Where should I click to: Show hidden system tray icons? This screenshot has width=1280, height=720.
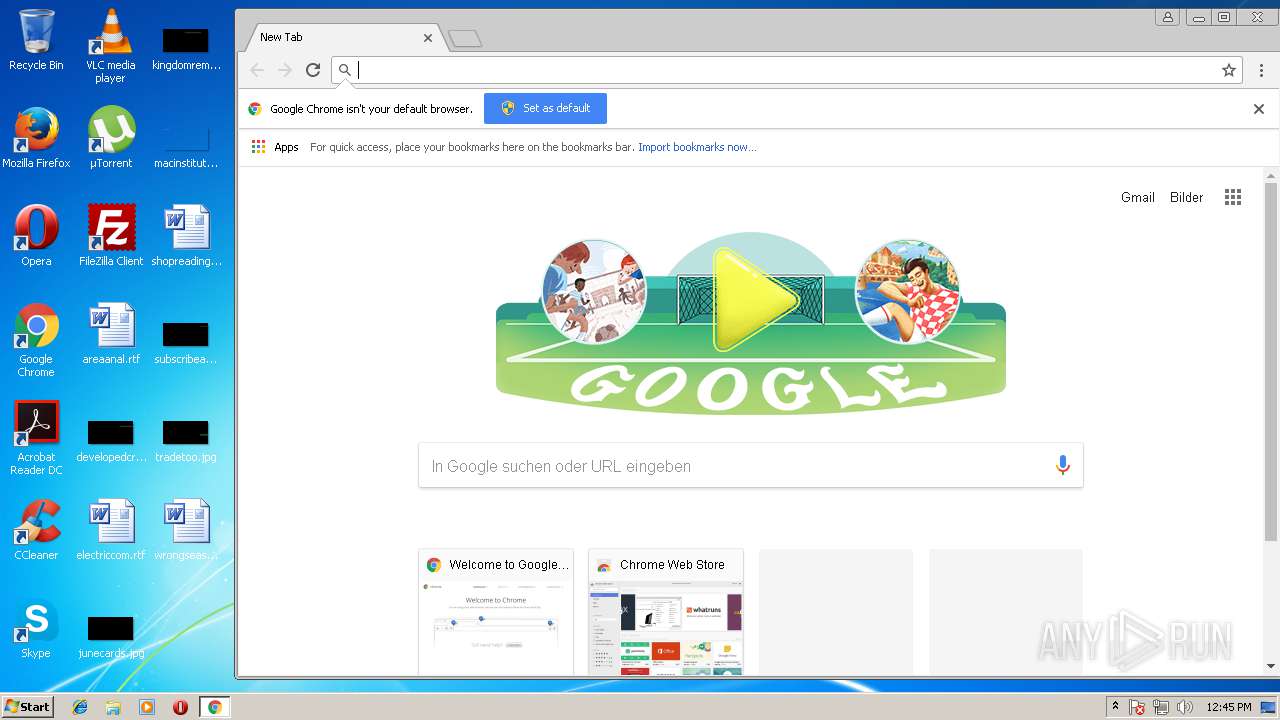pos(1116,707)
